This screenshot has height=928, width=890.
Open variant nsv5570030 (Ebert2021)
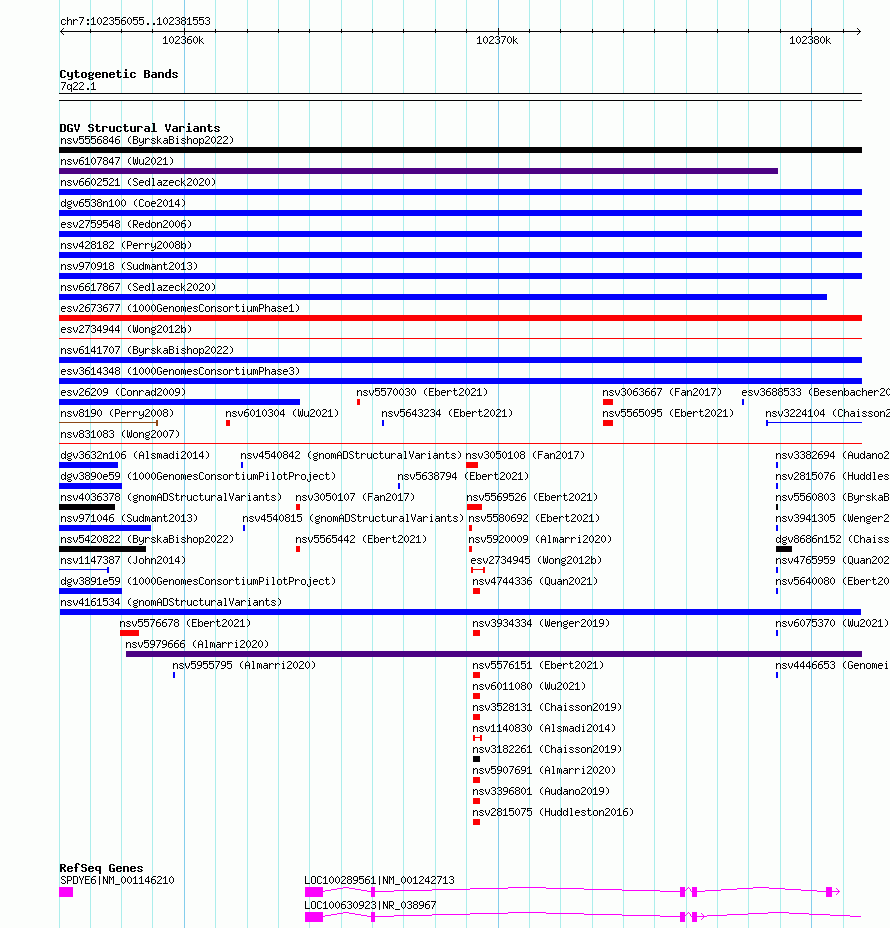coord(422,392)
